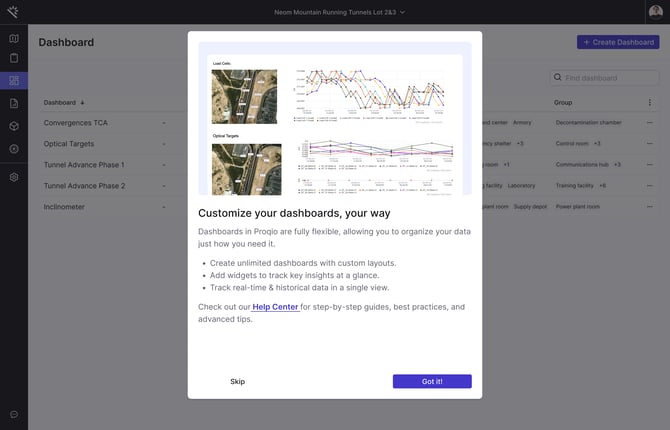This screenshot has width=670, height=430.
Task: Open the Inclinometer dashboard
Action: [64, 206]
